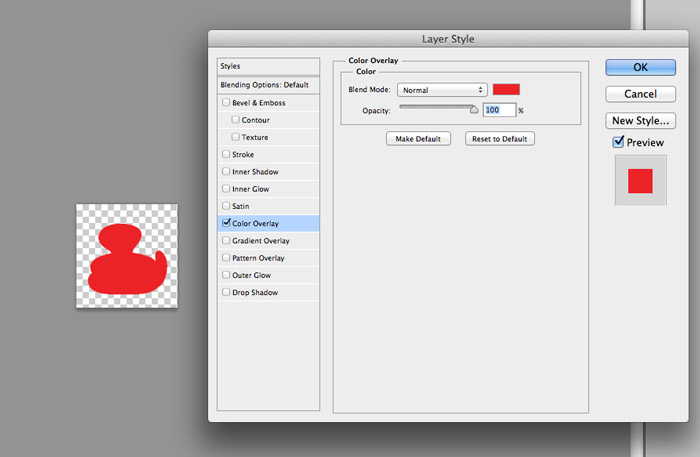Confirm with the OK button
This screenshot has width=700, height=457.
click(x=640, y=67)
